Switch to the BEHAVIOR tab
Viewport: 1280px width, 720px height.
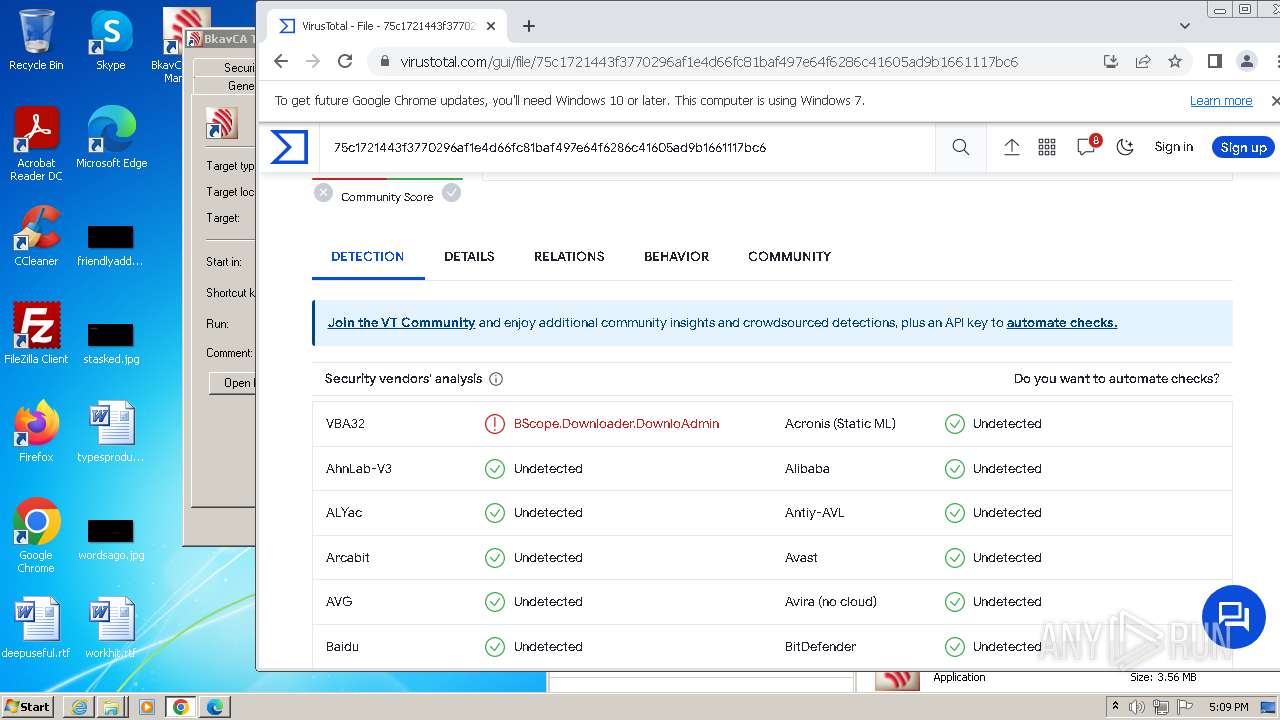point(676,257)
